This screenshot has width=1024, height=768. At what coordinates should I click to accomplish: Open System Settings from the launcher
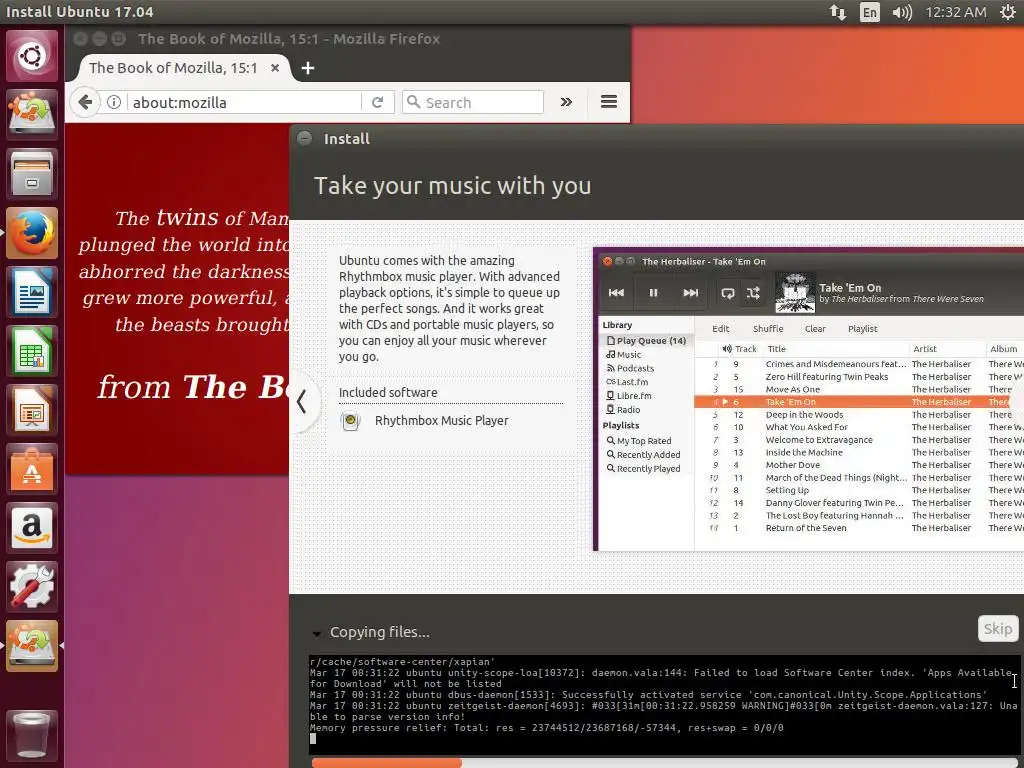[x=31, y=586]
